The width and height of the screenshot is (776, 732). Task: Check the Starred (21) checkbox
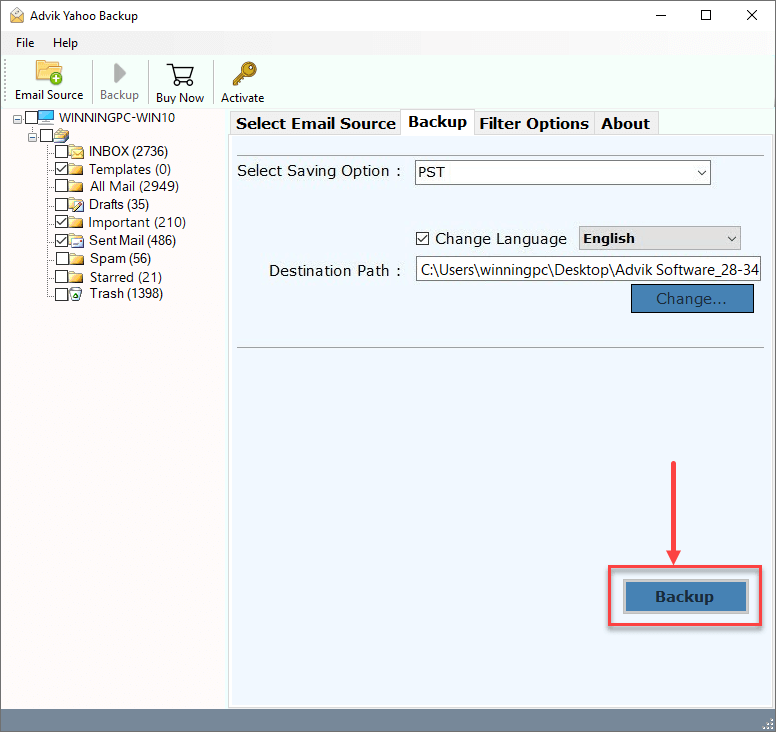62,276
